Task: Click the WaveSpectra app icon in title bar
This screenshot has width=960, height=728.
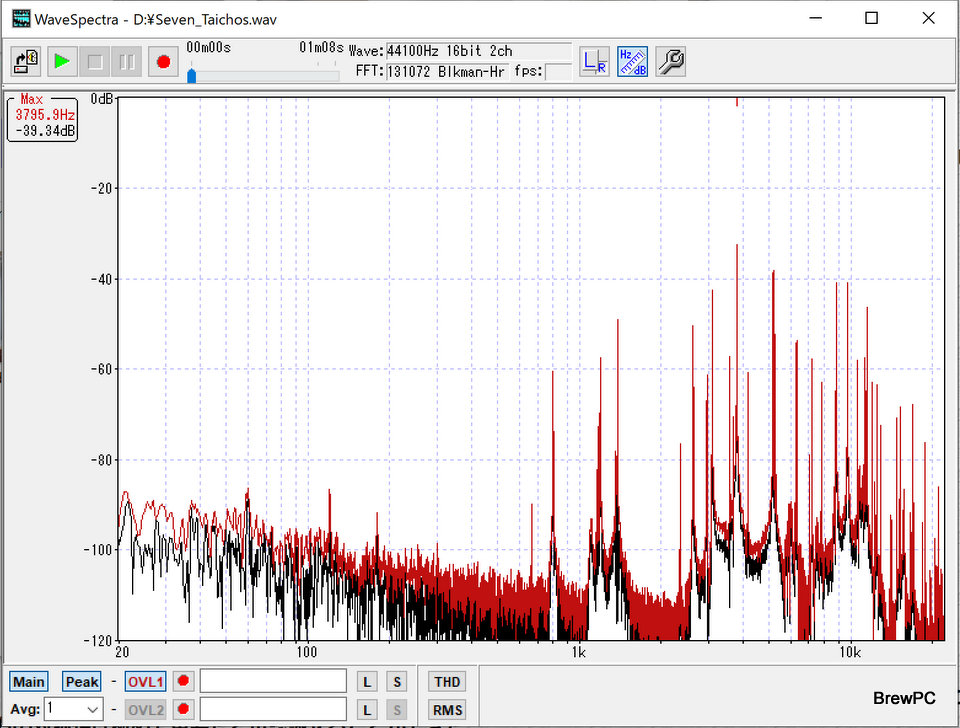Action: pyautogui.click(x=20, y=18)
